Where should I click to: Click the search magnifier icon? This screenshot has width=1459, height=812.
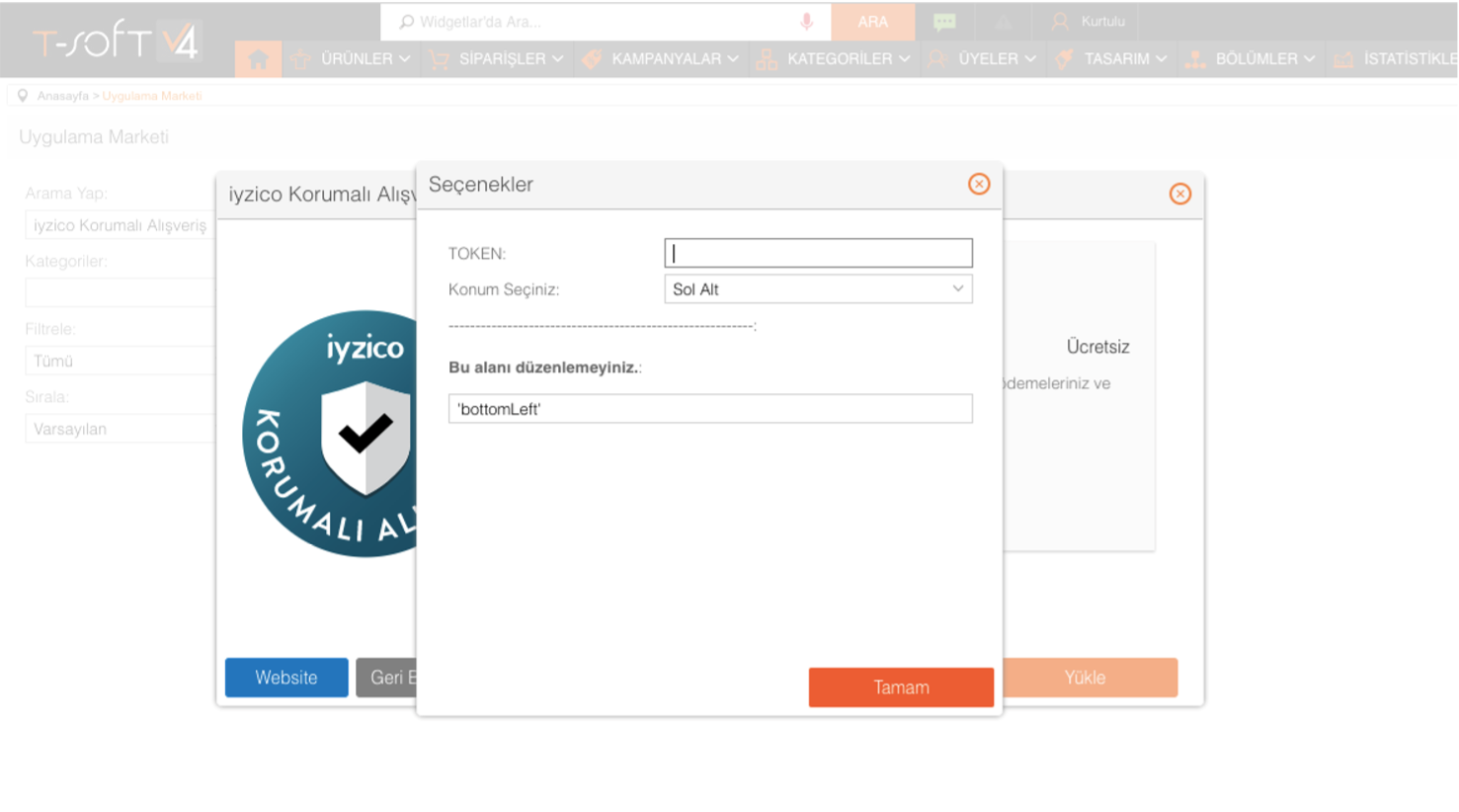(406, 22)
